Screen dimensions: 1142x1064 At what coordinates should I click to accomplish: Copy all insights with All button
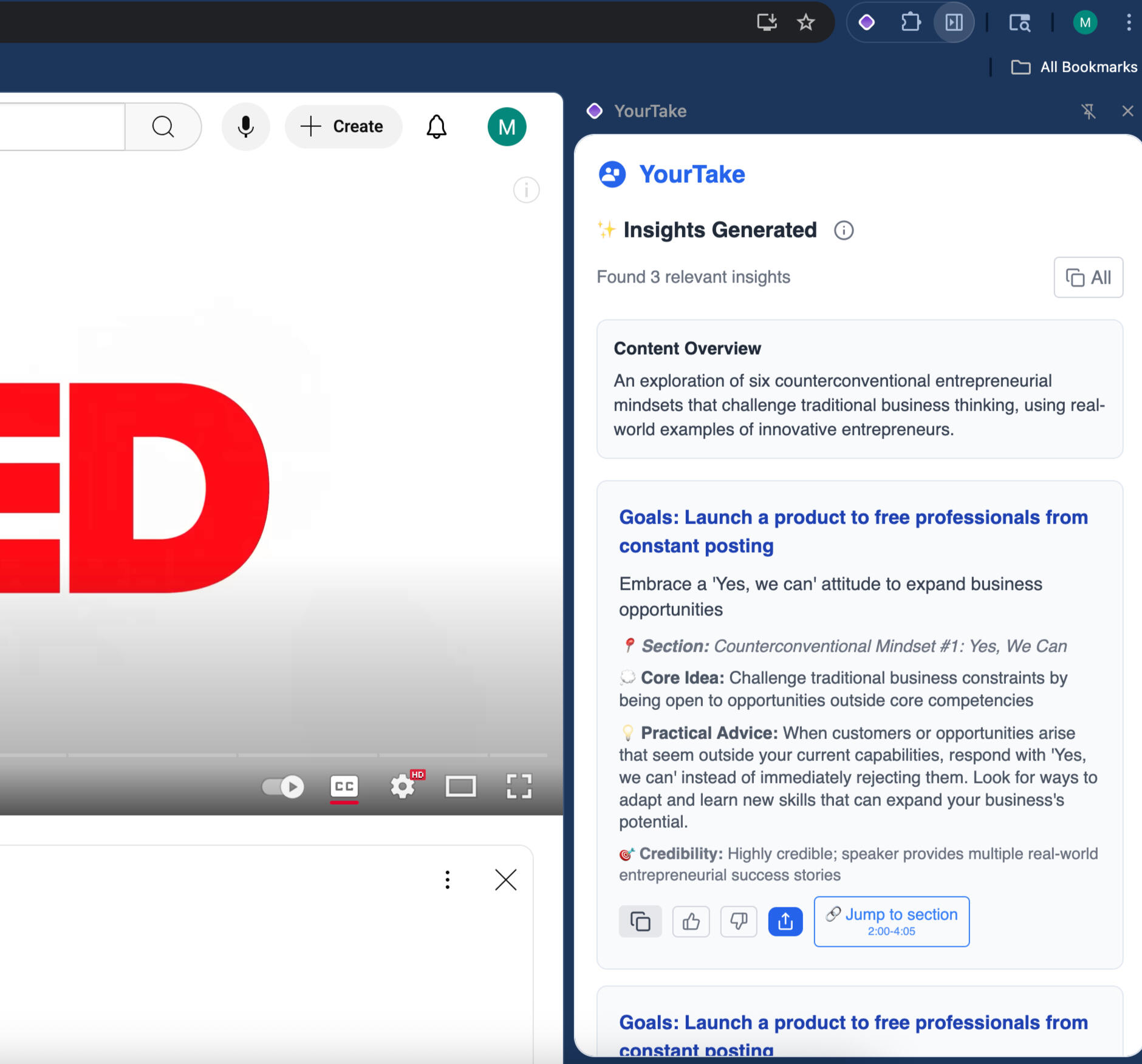[x=1088, y=278]
